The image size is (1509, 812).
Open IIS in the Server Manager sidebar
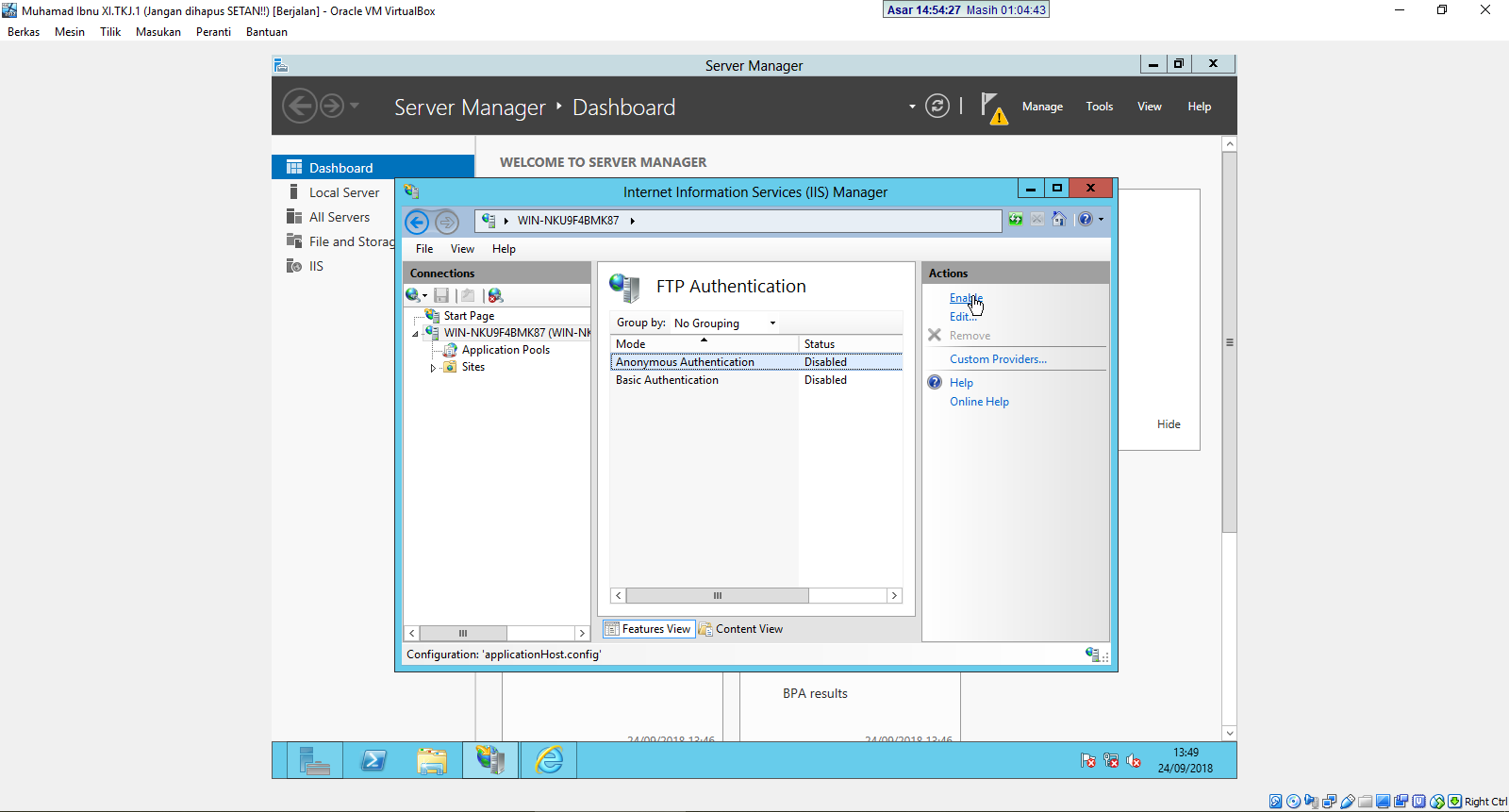pos(316,266)
